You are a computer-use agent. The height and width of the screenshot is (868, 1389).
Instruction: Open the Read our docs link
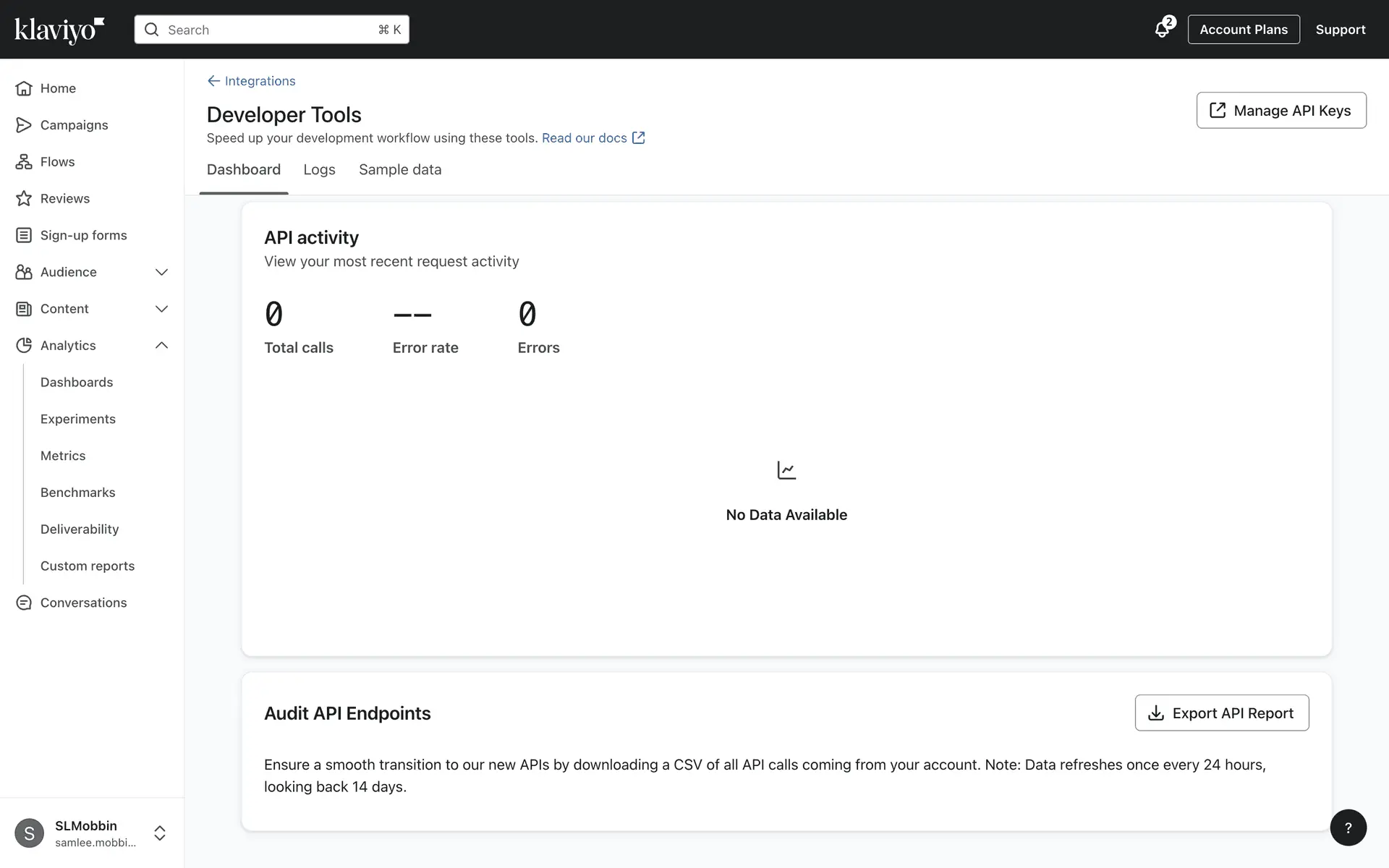[x=585, y=138]
